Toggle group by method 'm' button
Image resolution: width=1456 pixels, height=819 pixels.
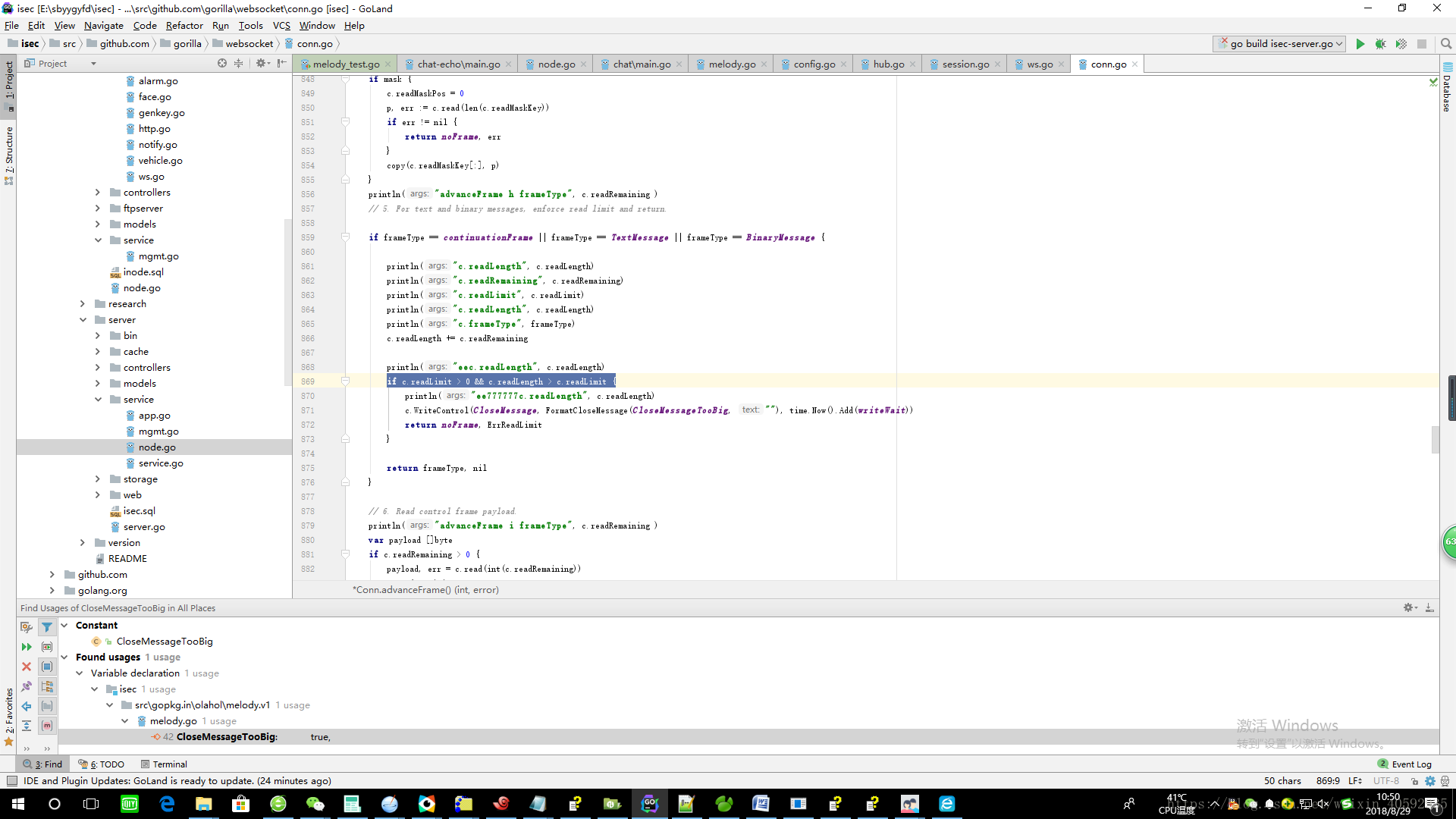pos(47,726)
